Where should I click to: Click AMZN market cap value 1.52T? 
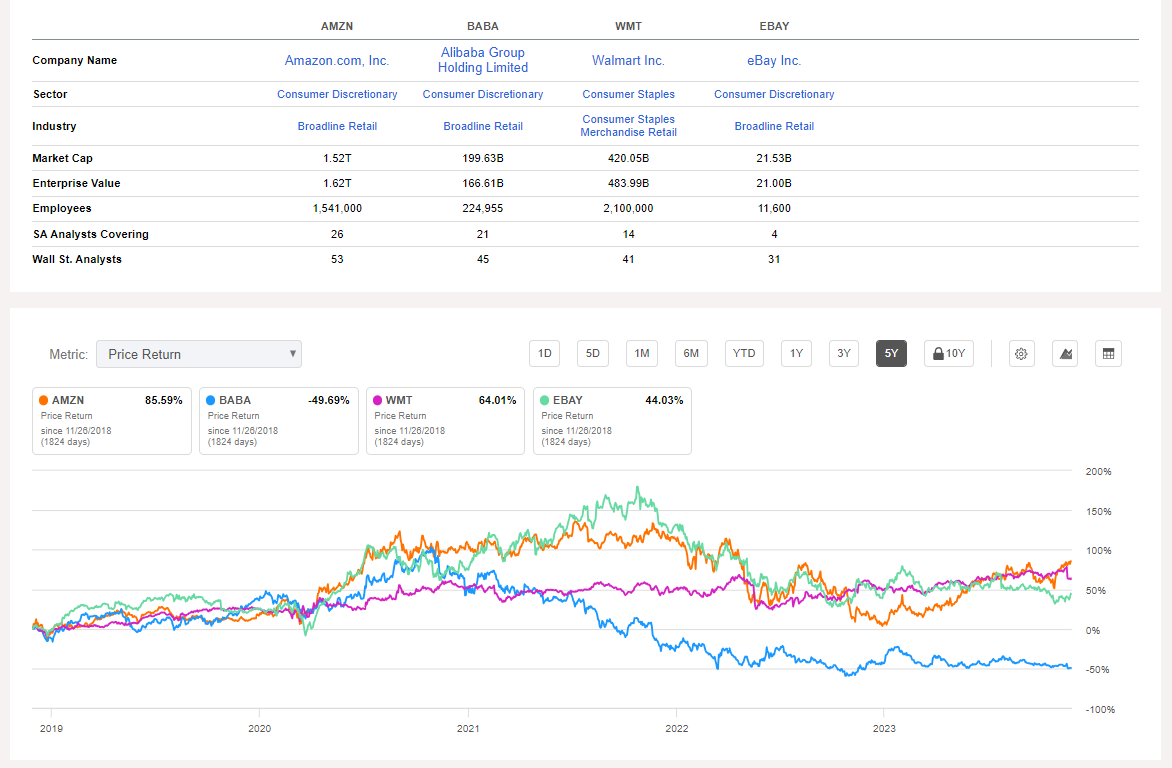[x=337, y=159]
